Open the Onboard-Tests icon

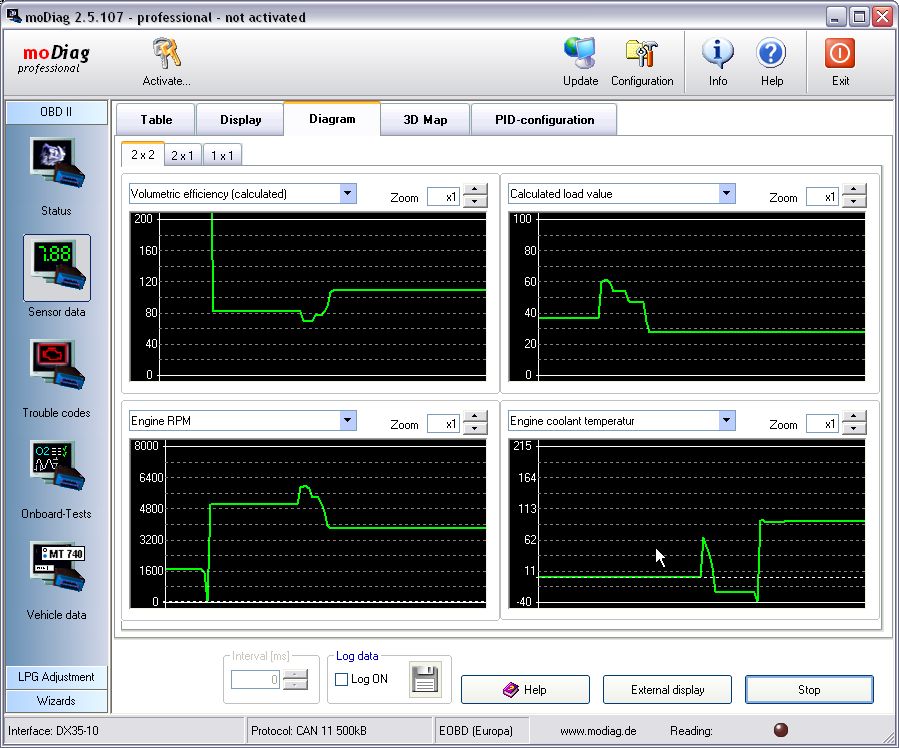click(56, 469)
